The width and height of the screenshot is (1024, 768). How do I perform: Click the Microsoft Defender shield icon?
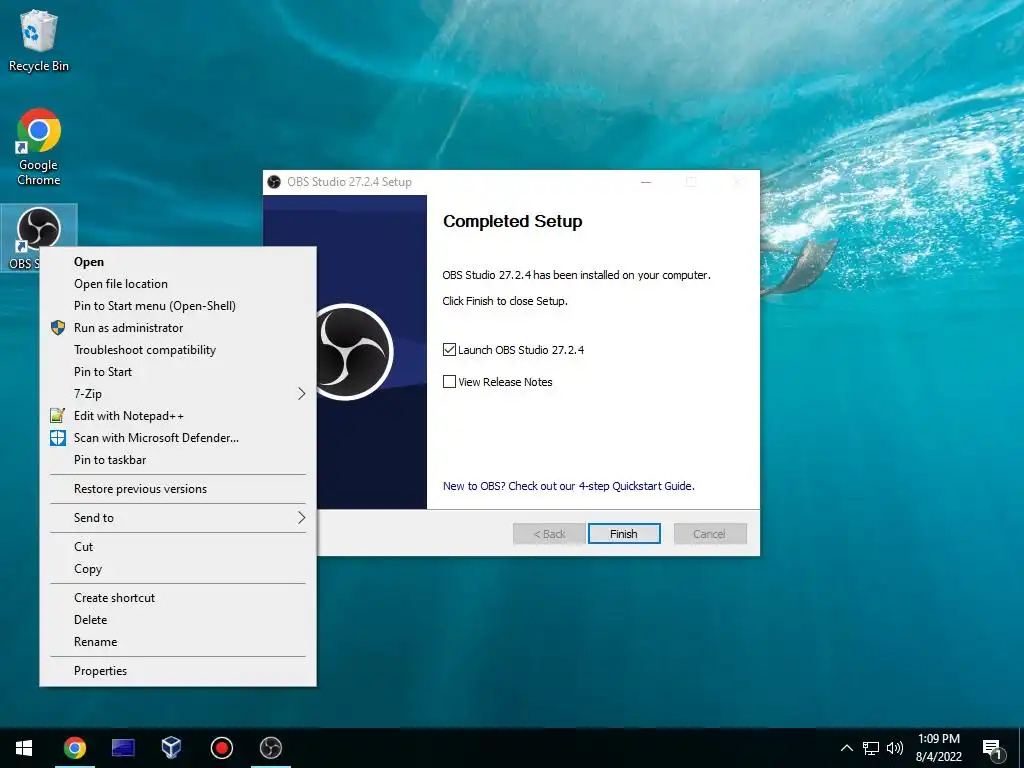(x=58, y=438)
